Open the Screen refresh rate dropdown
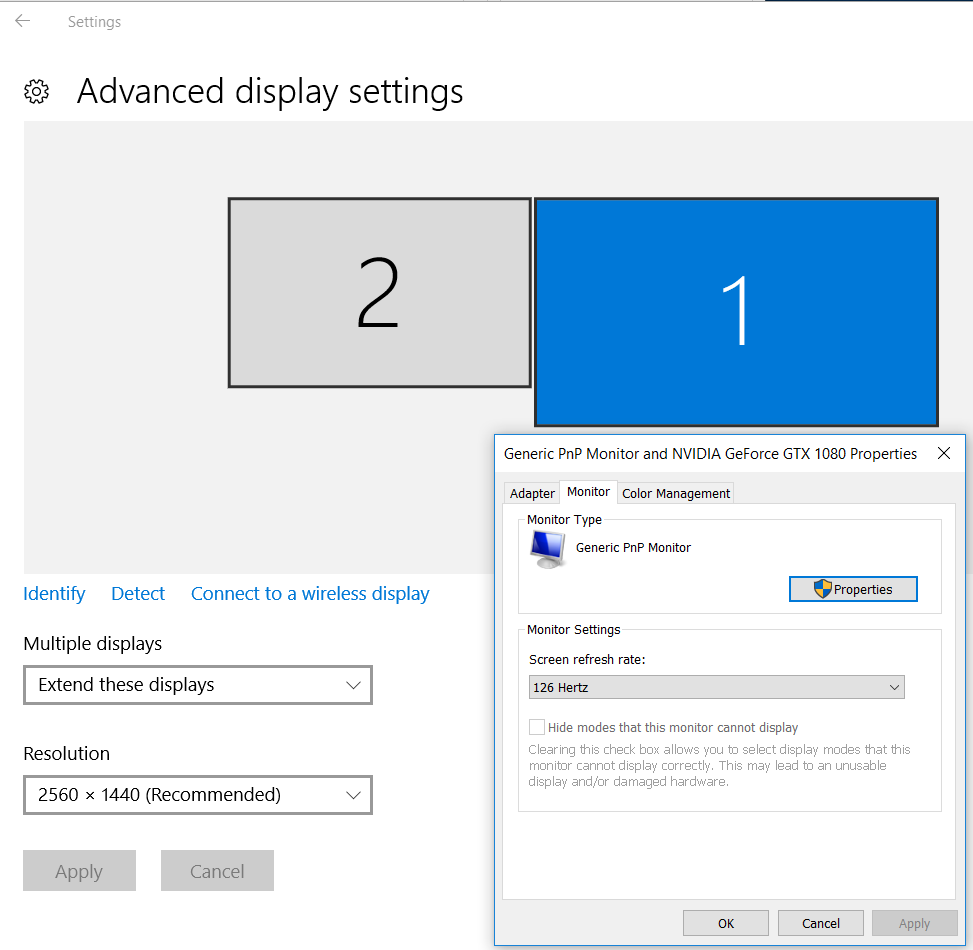 click(716, 687)
